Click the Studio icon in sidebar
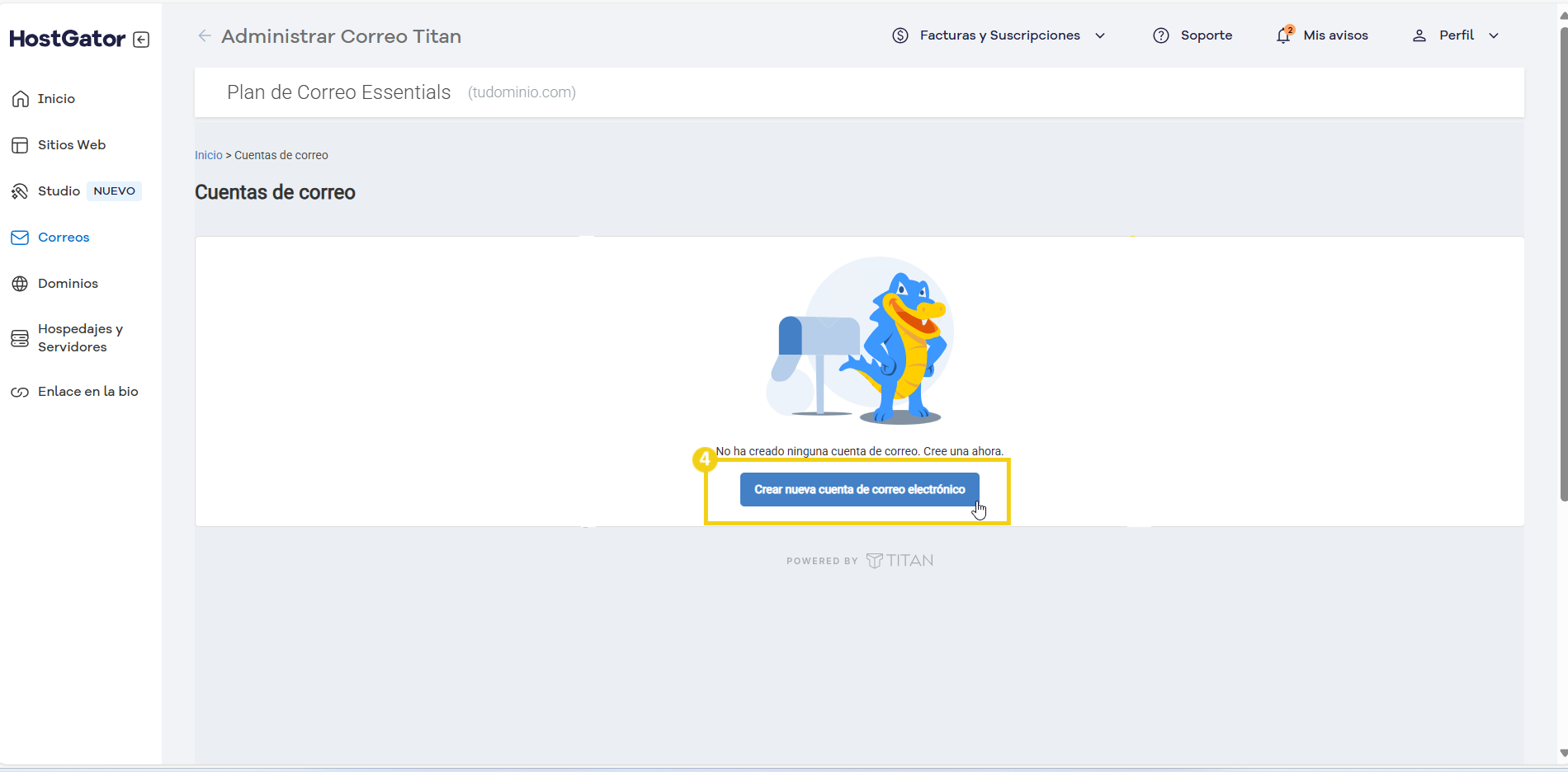 coord(21,191)
